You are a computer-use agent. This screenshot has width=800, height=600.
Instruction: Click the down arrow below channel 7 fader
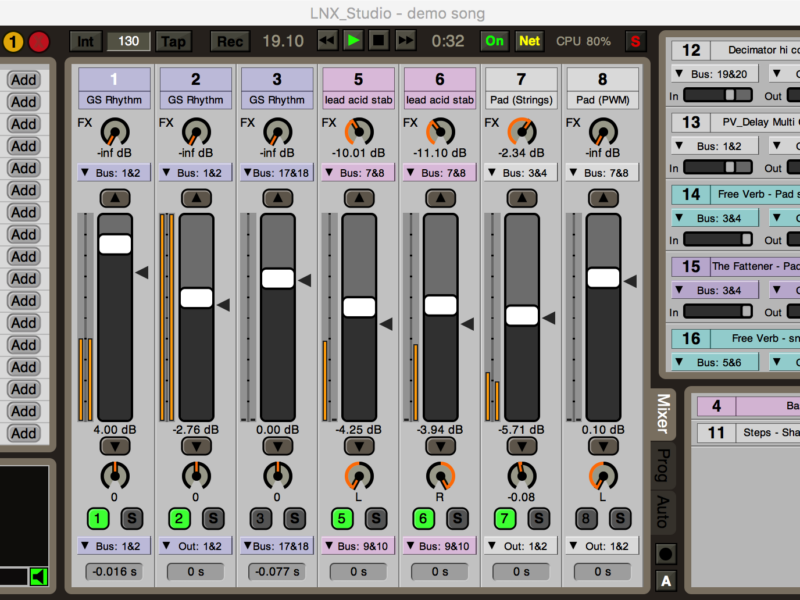click(x=522, y=445)
